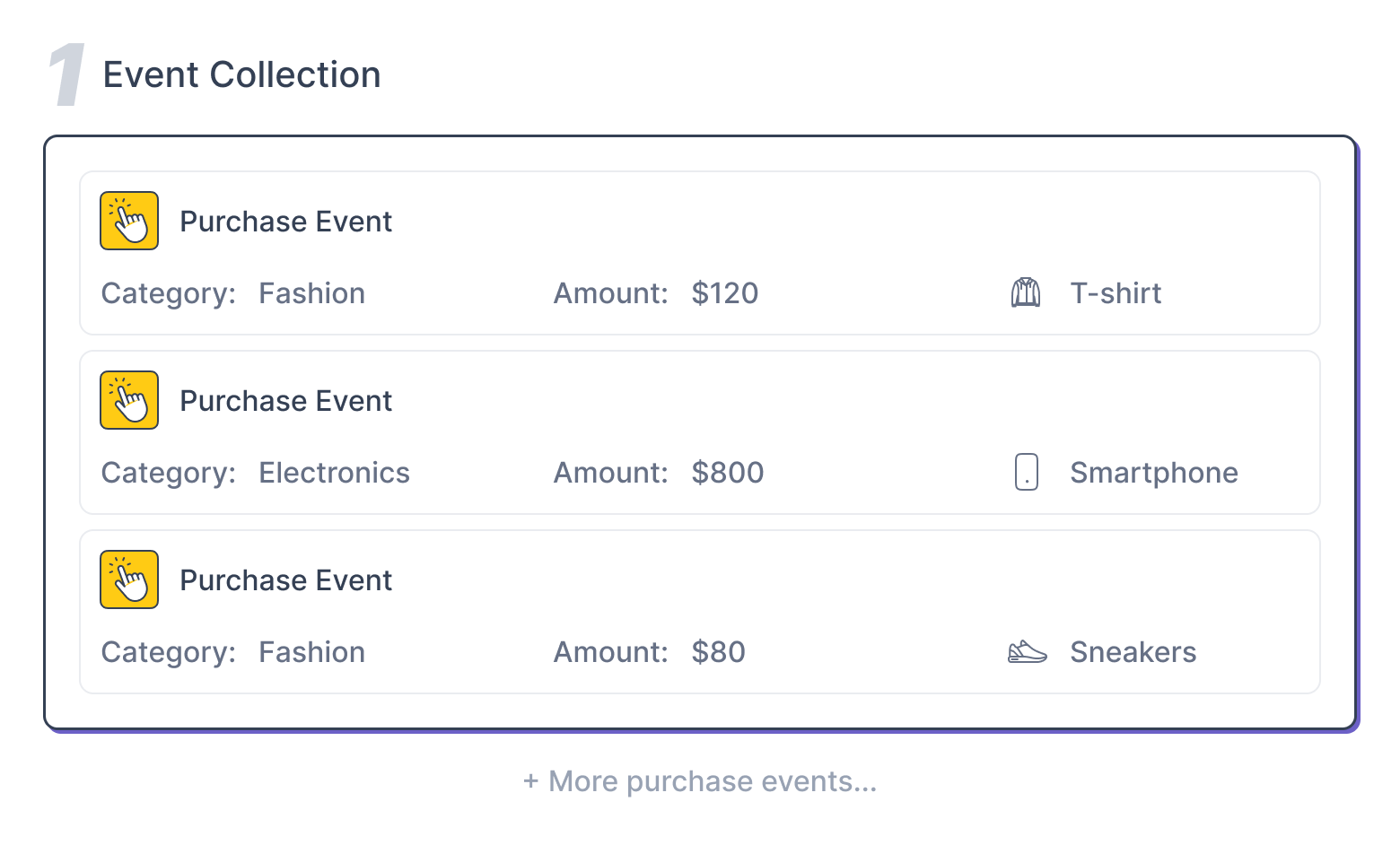Select the $800 amount value

click(727, 473)
